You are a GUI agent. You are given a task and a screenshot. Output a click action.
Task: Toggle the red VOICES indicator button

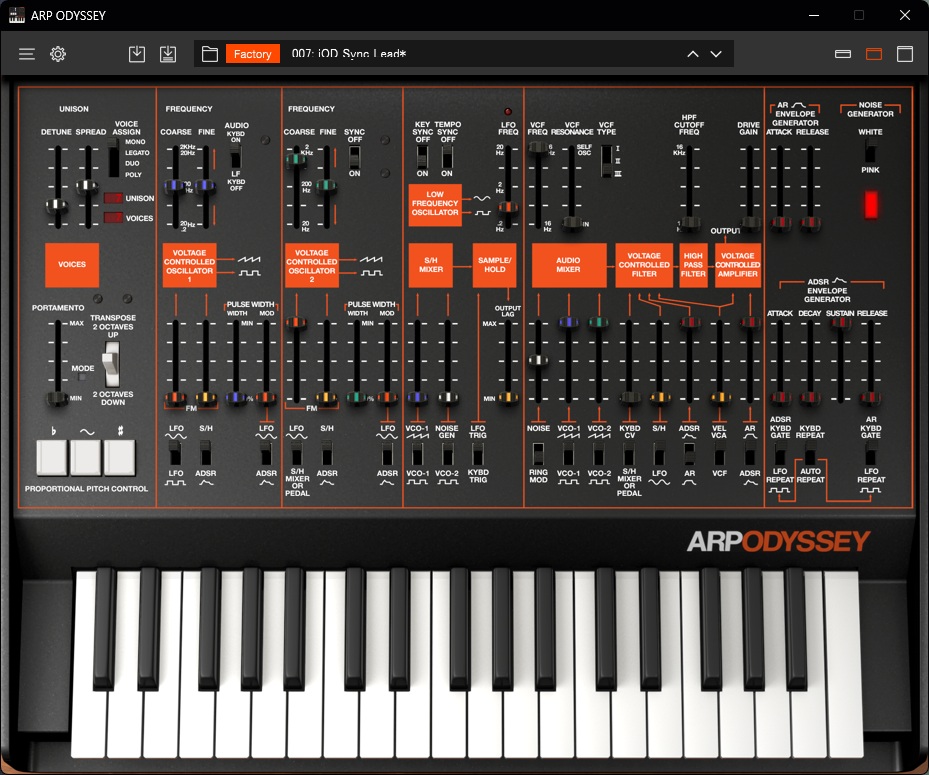(x=113, y=217)
